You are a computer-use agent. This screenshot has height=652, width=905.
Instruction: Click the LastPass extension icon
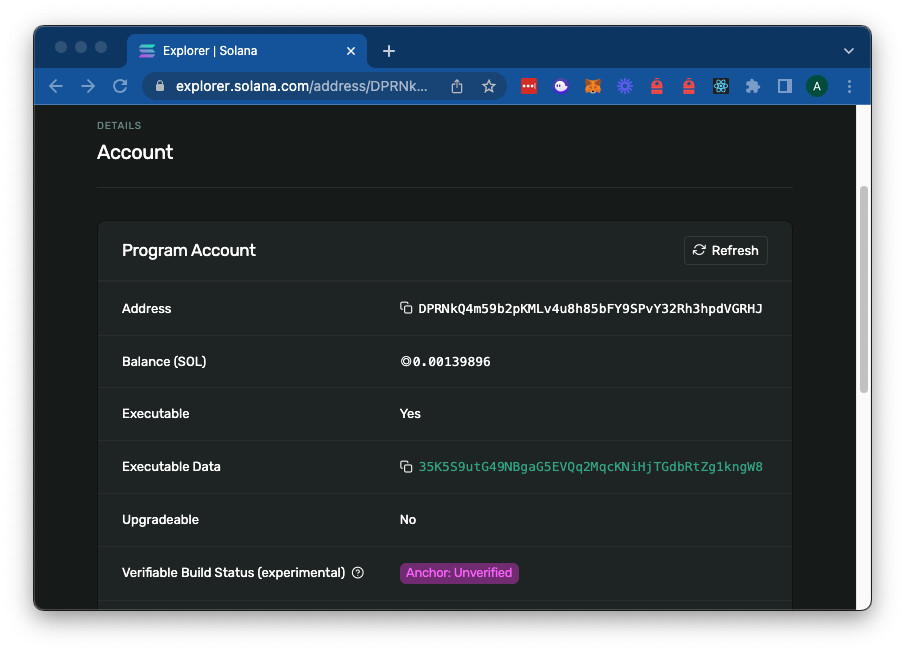click(529, 87)
